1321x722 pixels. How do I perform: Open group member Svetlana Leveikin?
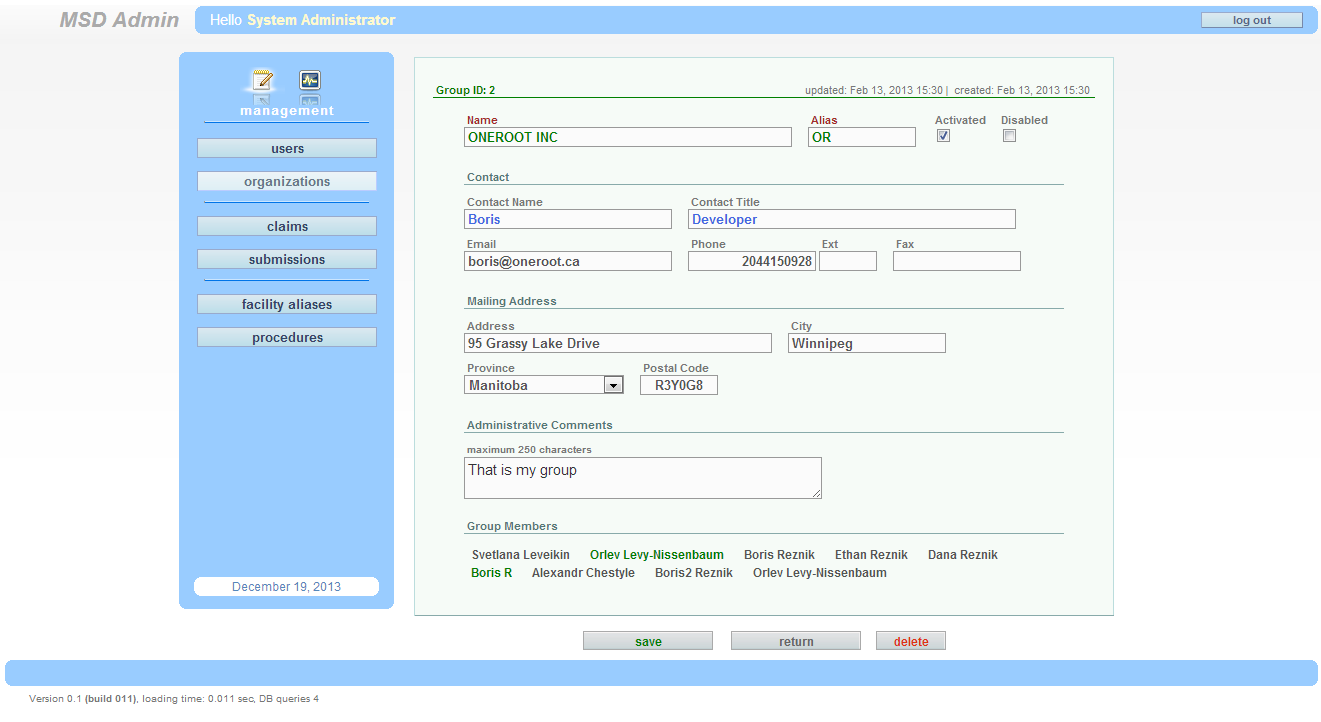click(x=521, y=555)
